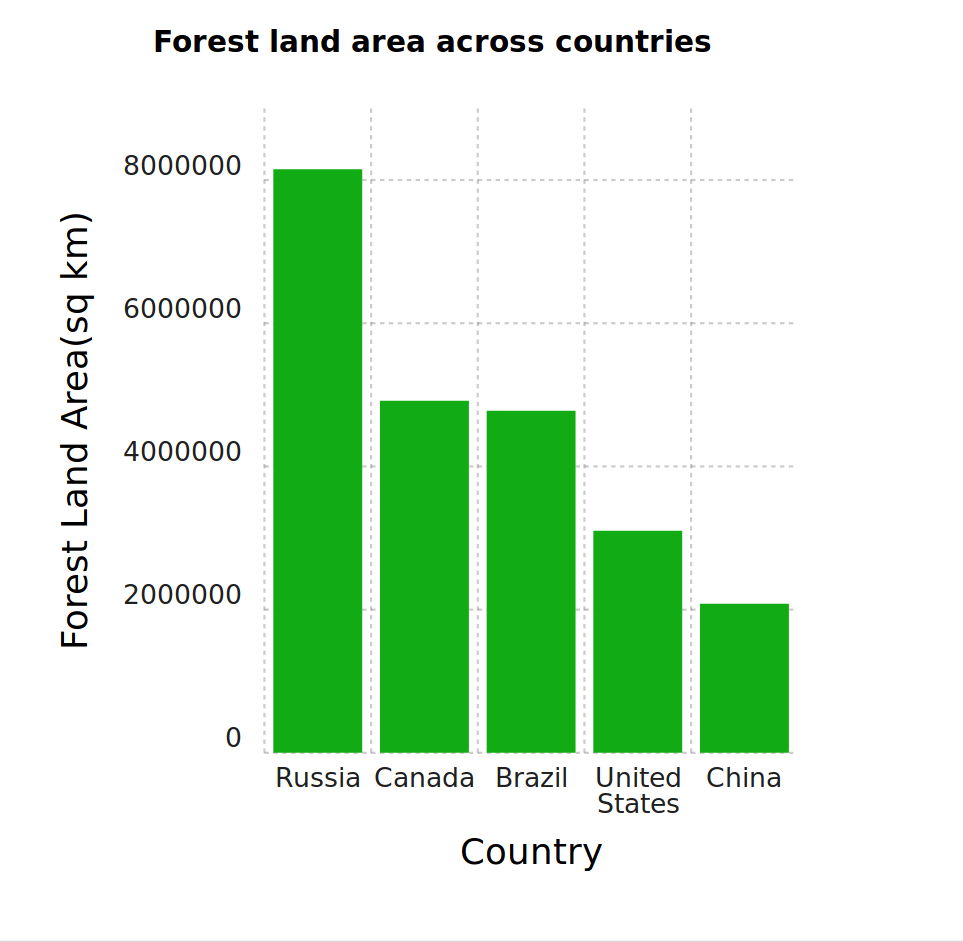Click the 'Russia' x-axis label

point(318,778)
